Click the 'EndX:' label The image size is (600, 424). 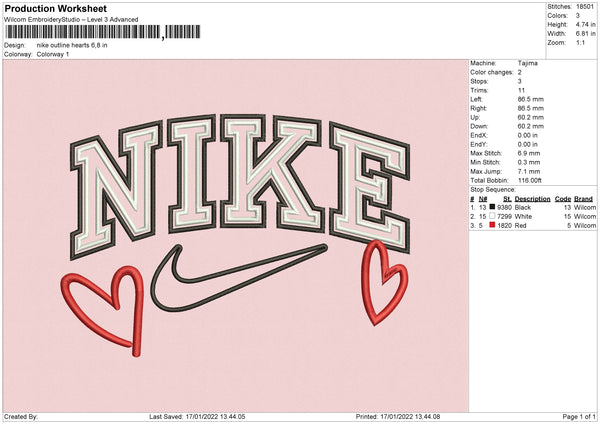479,135
